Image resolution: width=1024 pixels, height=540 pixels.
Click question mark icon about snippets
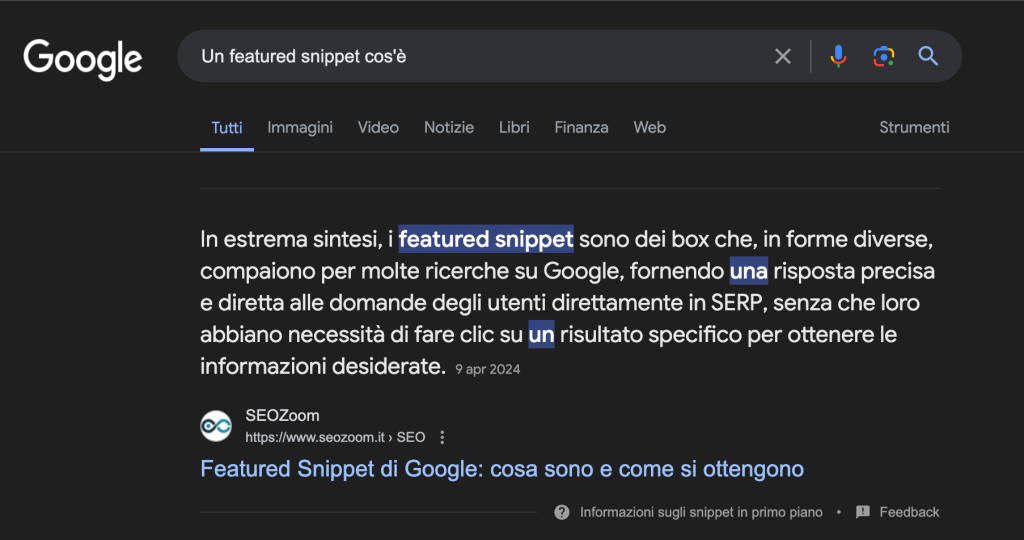pyautogui.click(x=562, y=512)
